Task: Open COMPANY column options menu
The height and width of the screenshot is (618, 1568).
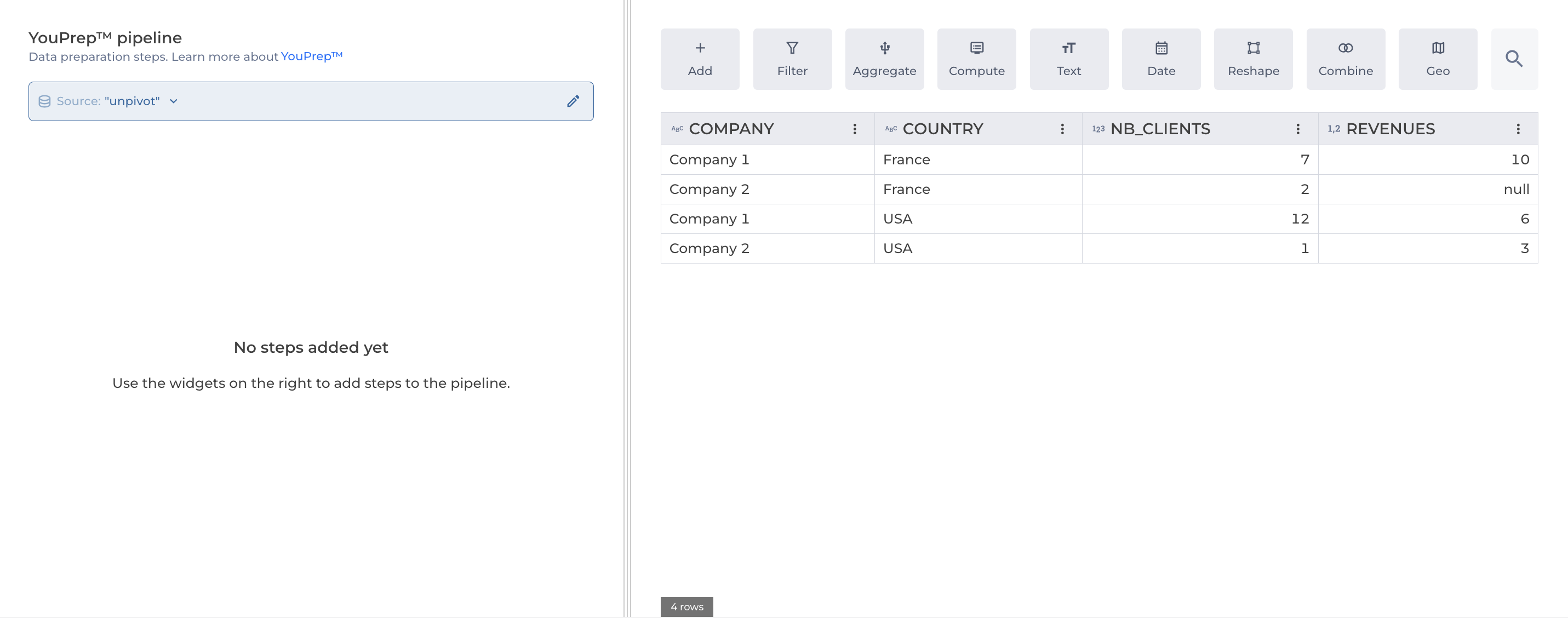Action: pyautogui.click(x=855, y=129)
